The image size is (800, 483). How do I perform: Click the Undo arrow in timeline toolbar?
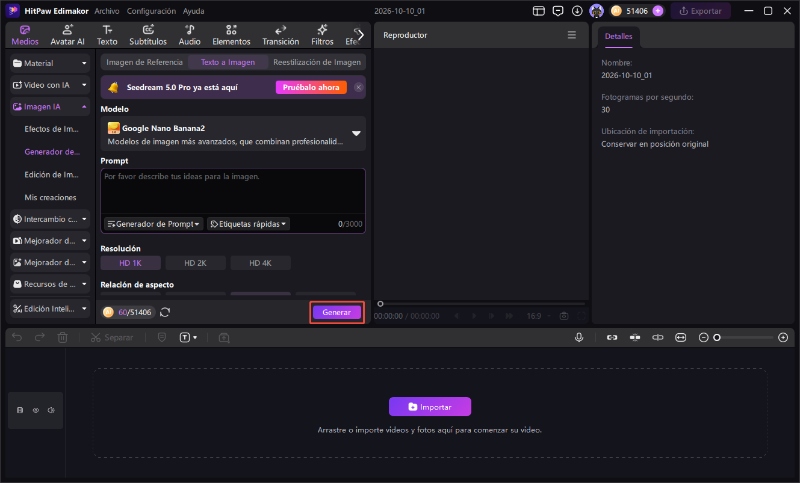pos(17,338)
